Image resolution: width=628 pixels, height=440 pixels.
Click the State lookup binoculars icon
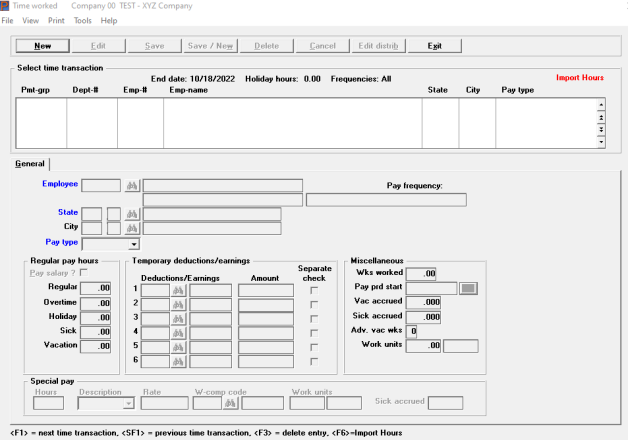(130, 214)
